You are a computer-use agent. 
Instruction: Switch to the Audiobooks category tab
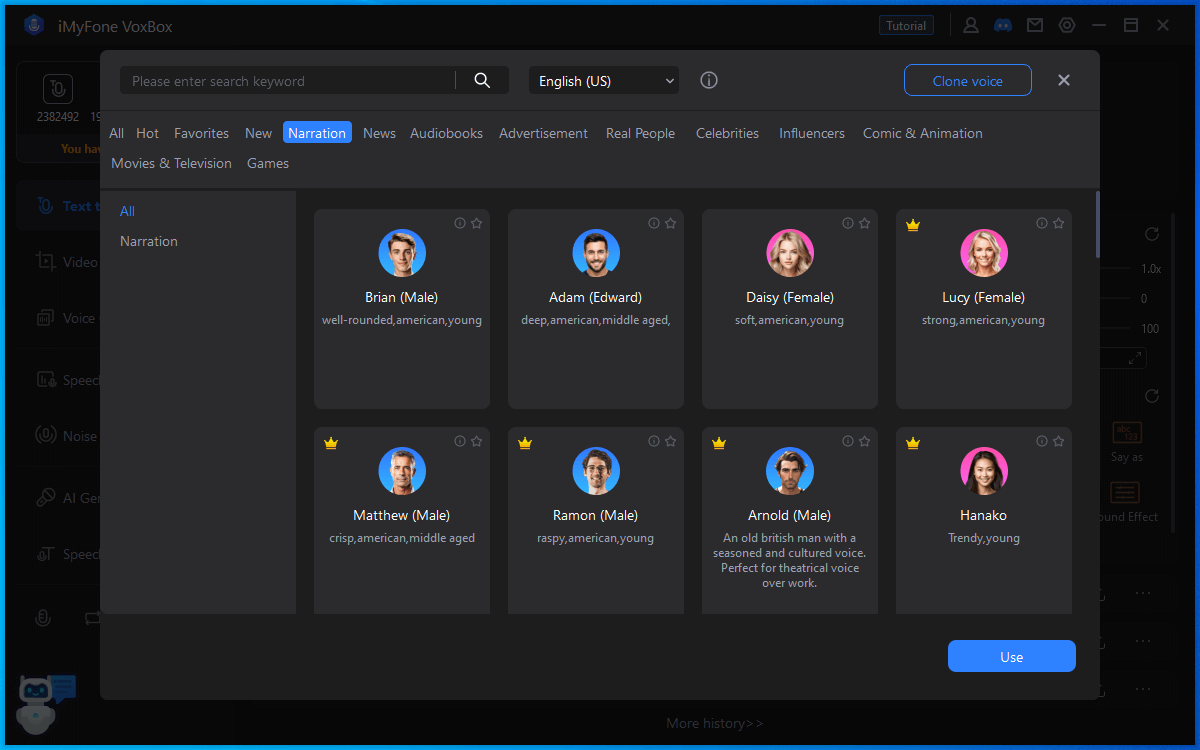tap(446, 133)
